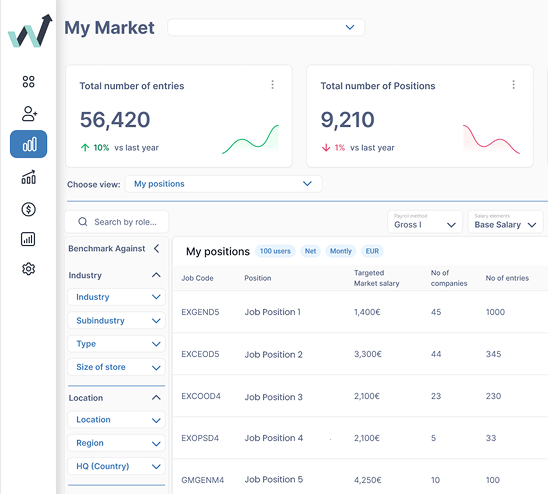Open the settings gear icon in sidebar

point(28,269)
